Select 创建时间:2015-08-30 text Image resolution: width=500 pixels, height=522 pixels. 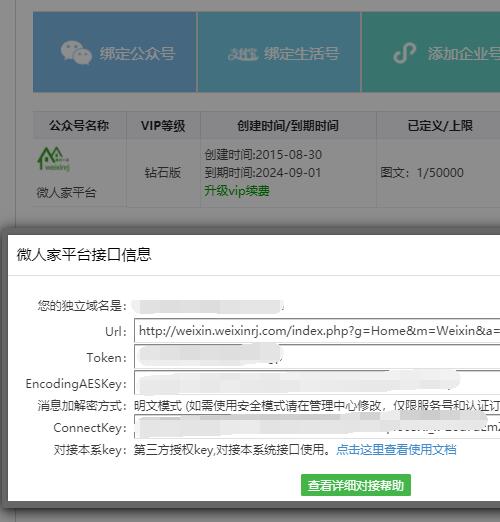pos(263,155)
